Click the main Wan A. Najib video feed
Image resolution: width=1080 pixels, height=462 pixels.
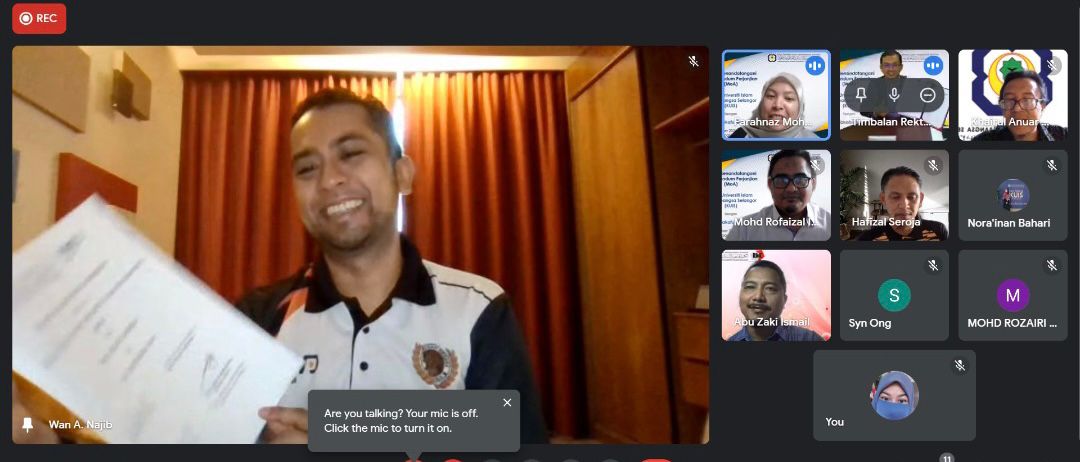360,244
